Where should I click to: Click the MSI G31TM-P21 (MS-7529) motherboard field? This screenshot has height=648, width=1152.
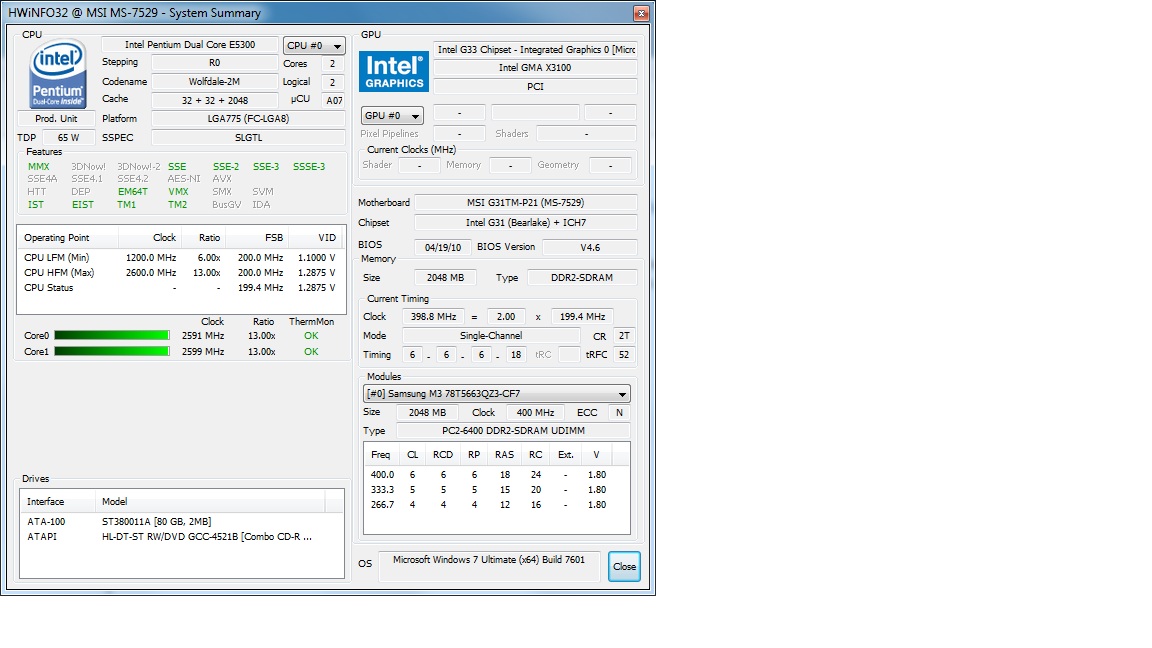click(x=526, y=203)
